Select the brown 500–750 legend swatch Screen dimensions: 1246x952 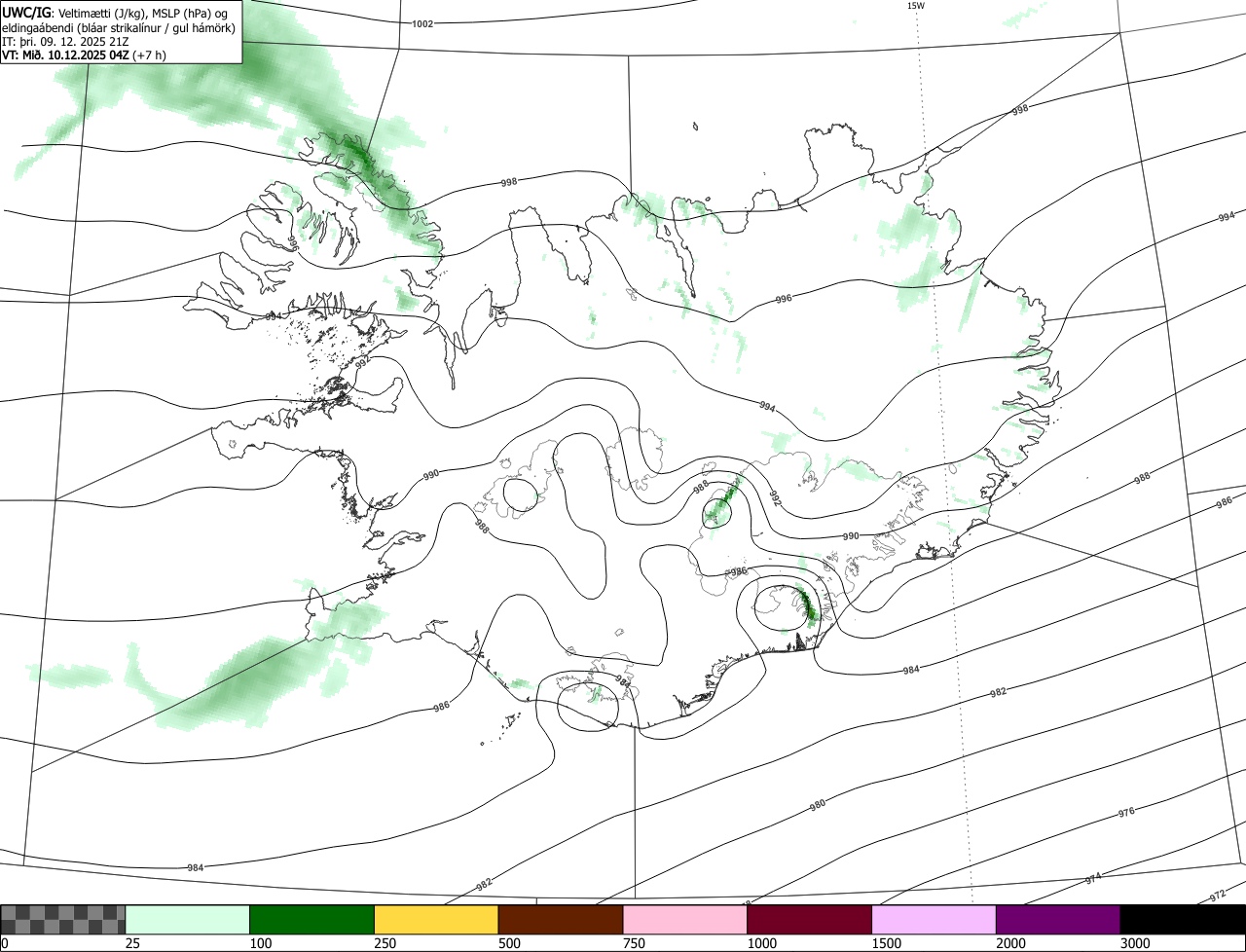(561, 920)
